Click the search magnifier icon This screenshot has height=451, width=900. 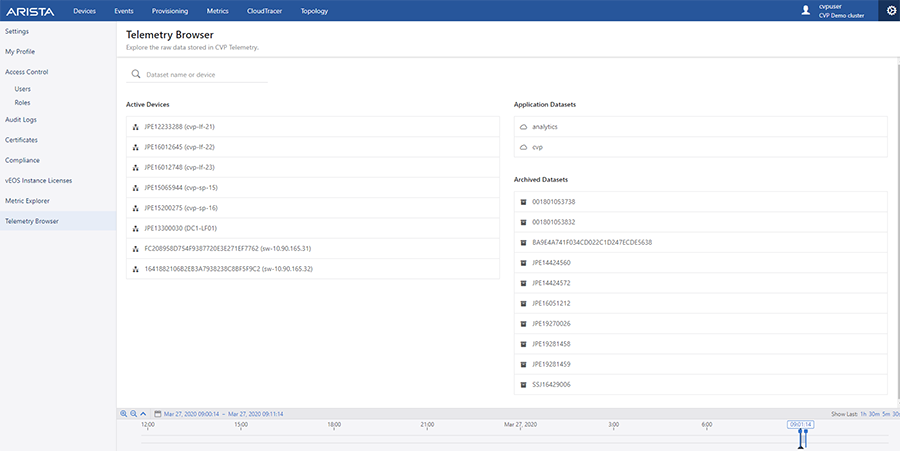[x=136, y=74]
